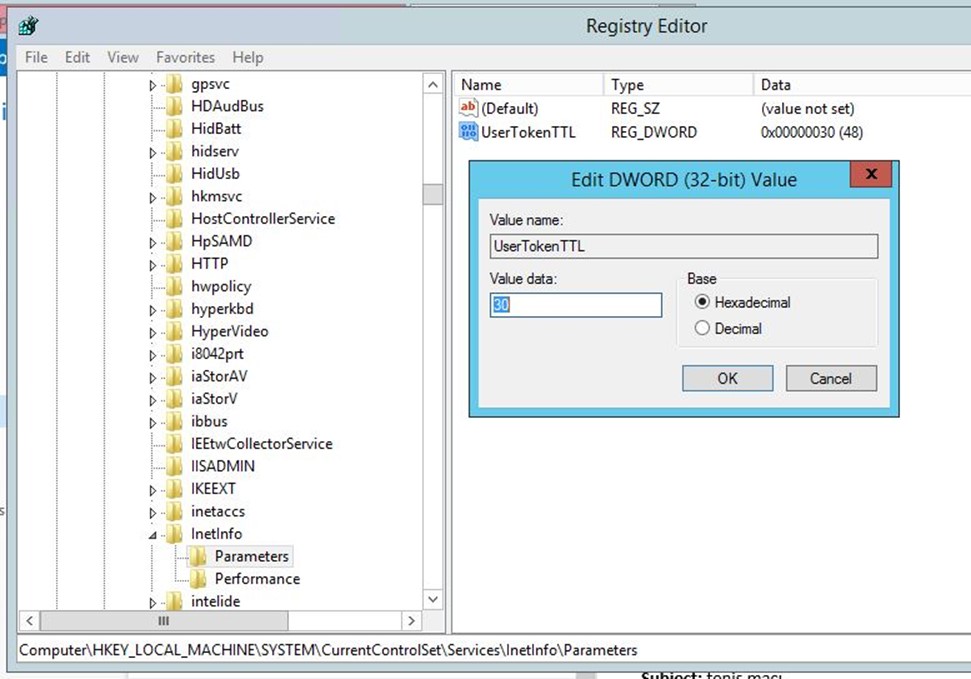Viewport: 971px width, 679px height.
Task: Click the horizontal scrollbar thumb of the tree
Action: click(163, 620)
